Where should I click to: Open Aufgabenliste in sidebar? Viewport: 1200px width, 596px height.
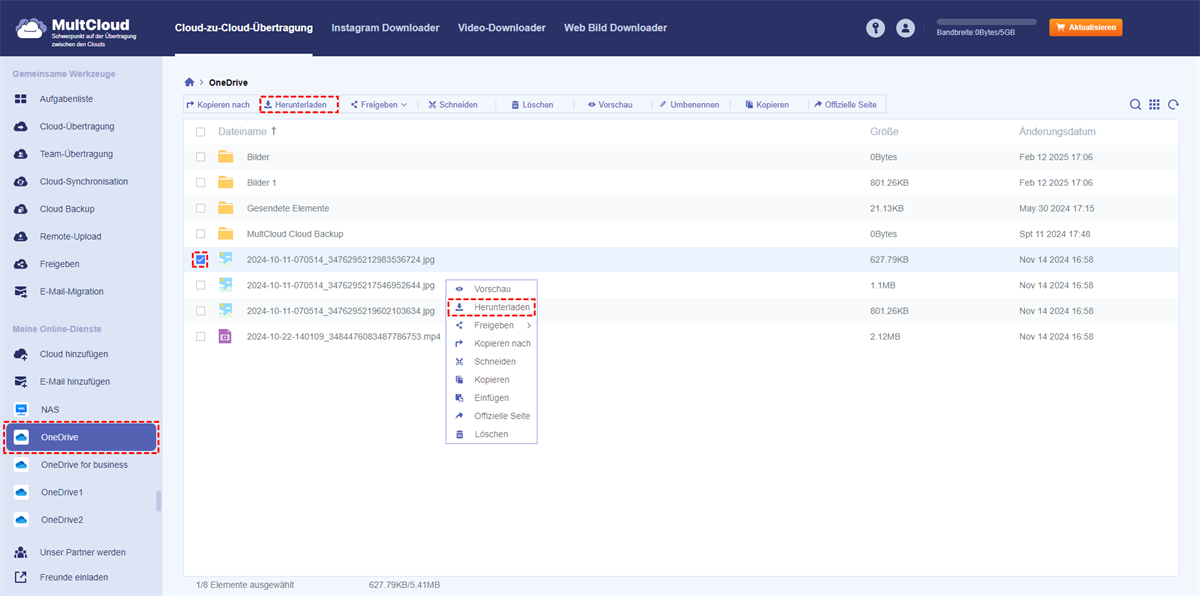click(66, 99)
